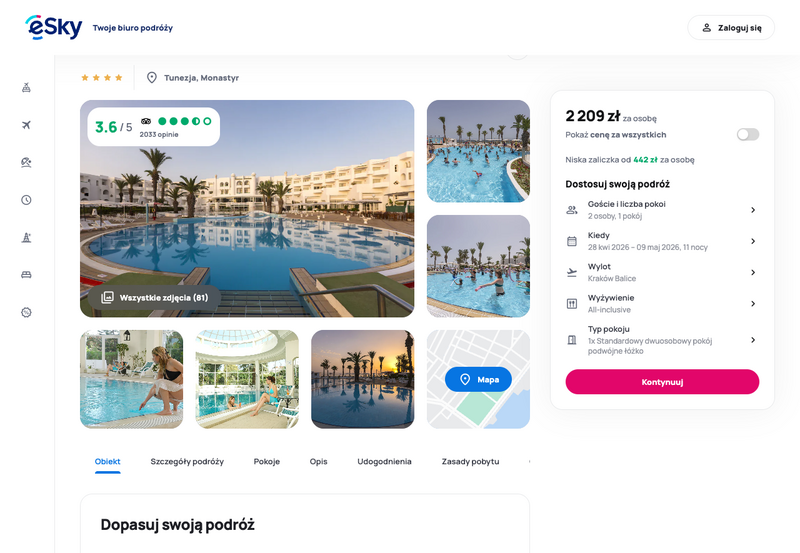This screenshot has height=553, width=800.
Task: Expand the Wylot Kraków Balice option
Action: pyautogui.click(x=662, y=272)
